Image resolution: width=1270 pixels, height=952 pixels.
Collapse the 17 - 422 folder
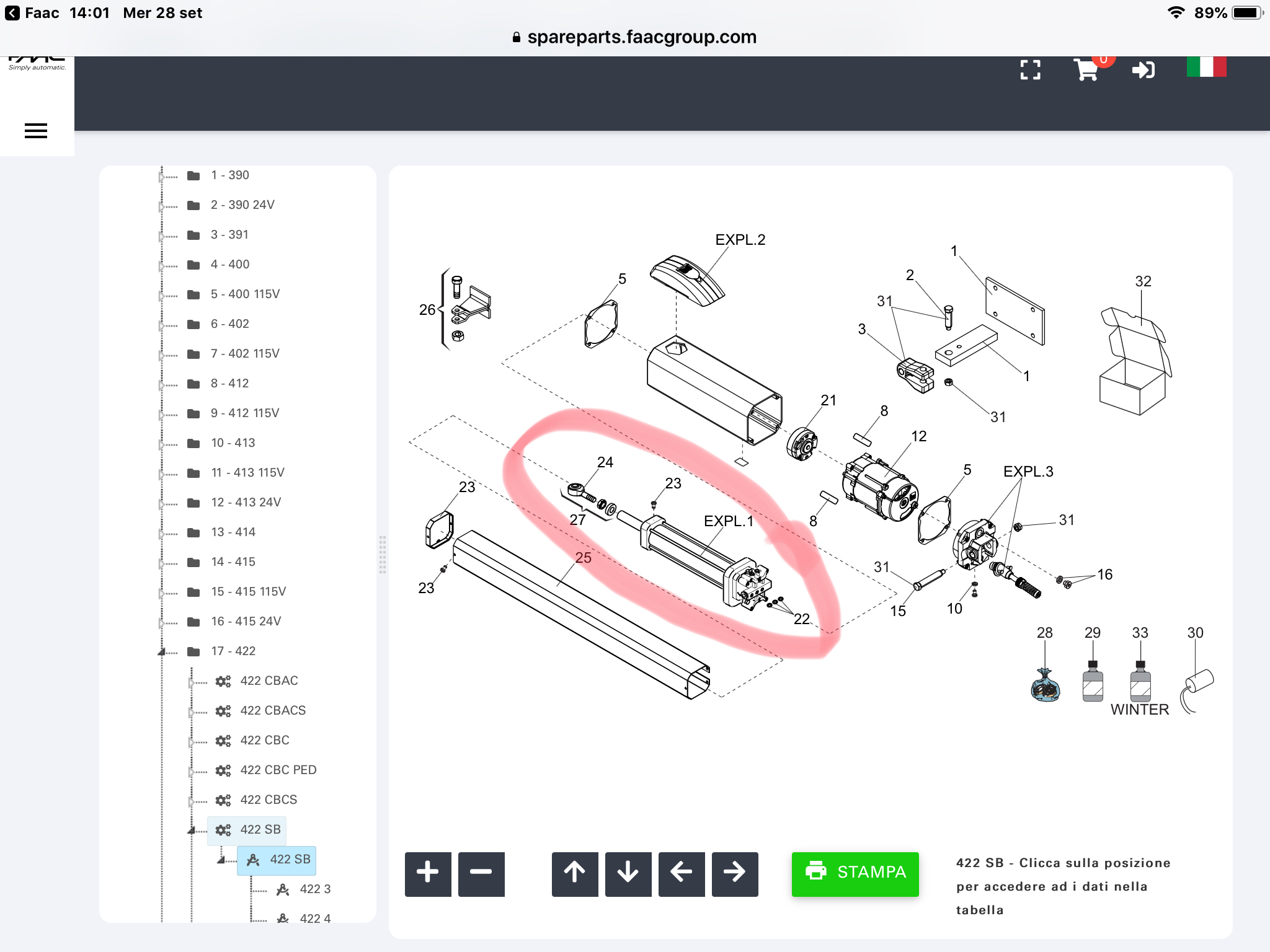[162, 651]
